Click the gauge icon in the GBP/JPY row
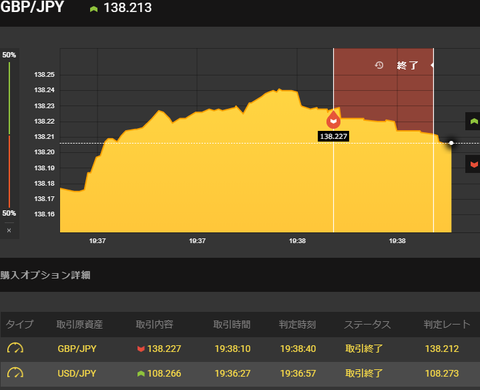480x390 pixels. [15, 348]
